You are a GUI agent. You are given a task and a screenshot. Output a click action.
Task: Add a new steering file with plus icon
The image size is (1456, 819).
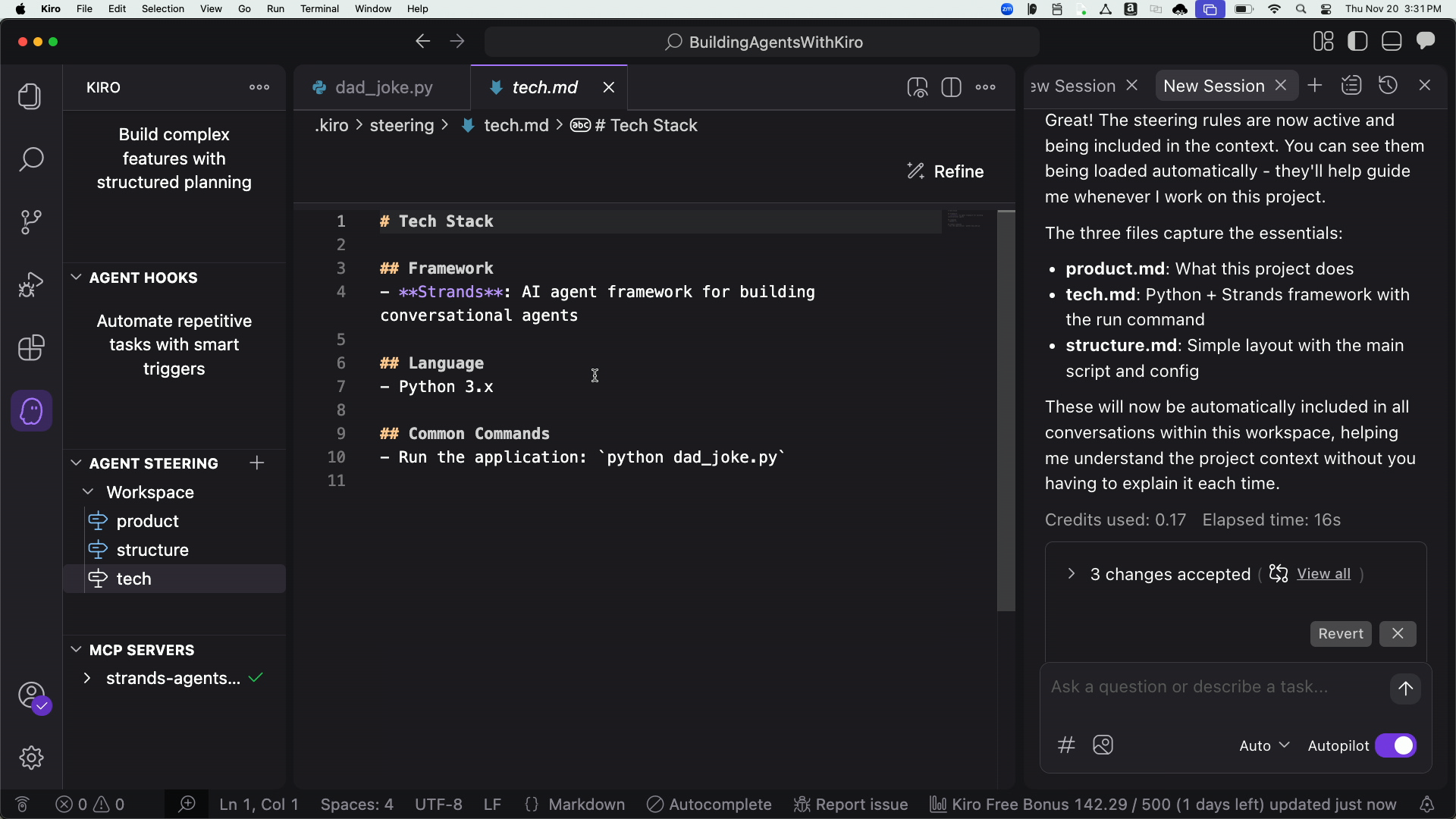tap(257, 463)
